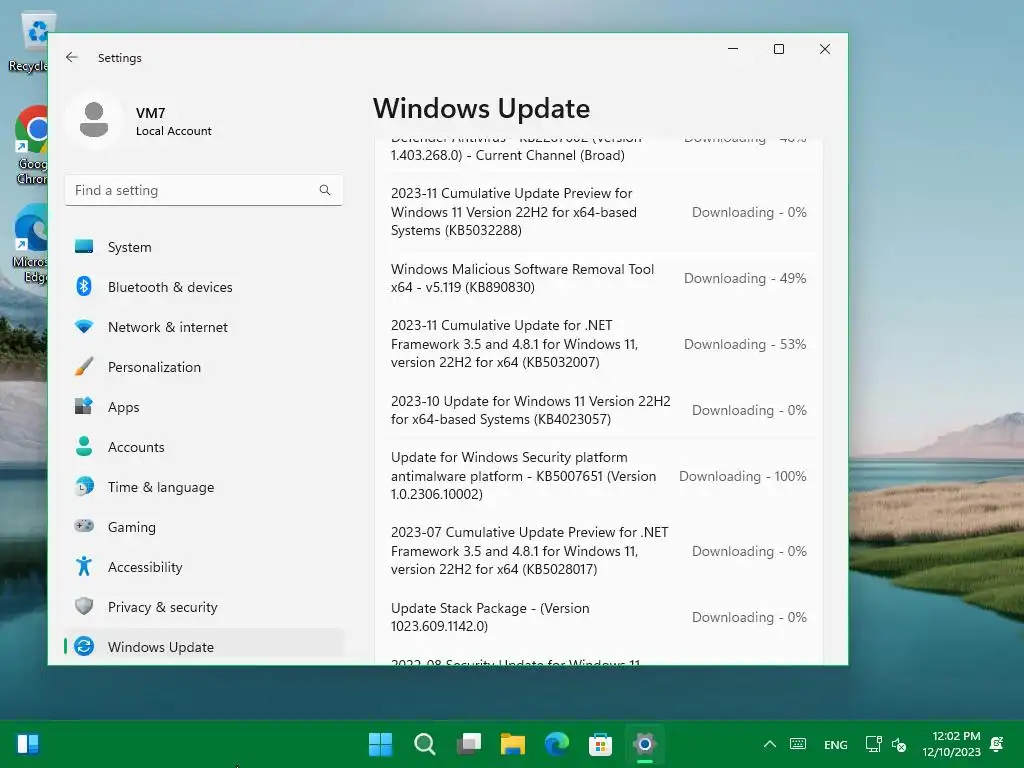
Task: Click the VM7 Local Account name
Action: click(x=173, y=121)
